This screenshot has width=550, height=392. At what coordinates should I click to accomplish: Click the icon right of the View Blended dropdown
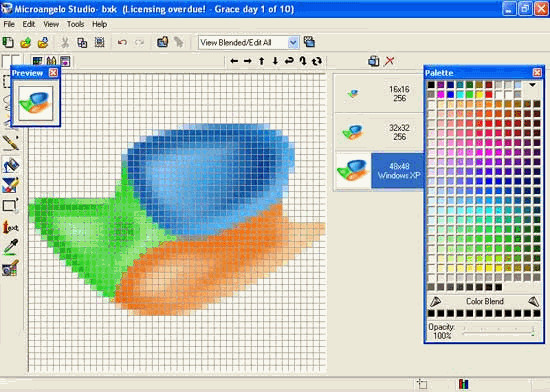[x=309, y=42]
